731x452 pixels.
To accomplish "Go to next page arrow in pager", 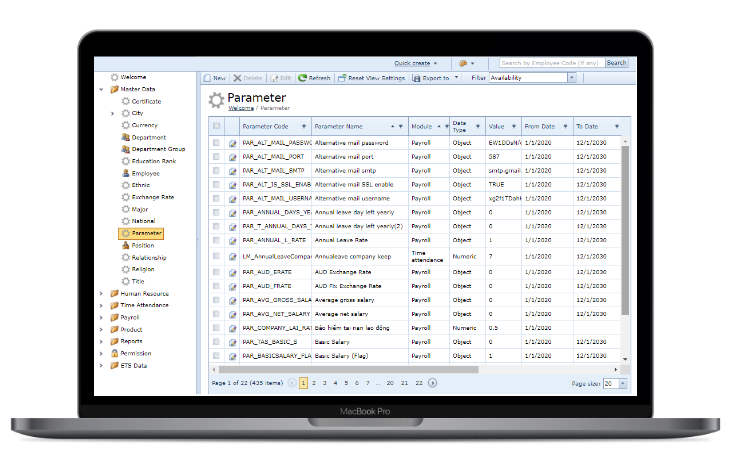I will (432, 382).
